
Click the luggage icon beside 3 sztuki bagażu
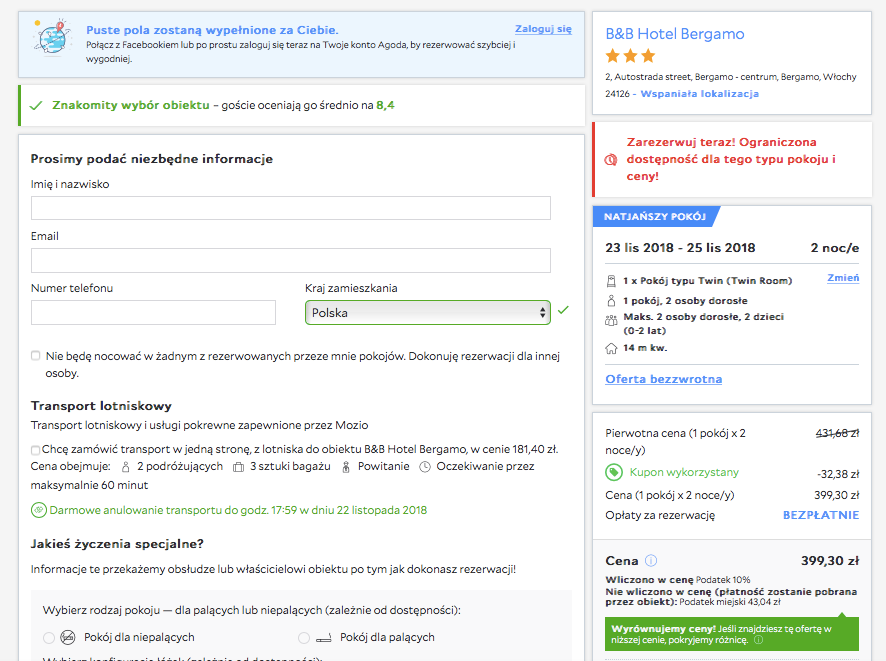tap(238, 467)
